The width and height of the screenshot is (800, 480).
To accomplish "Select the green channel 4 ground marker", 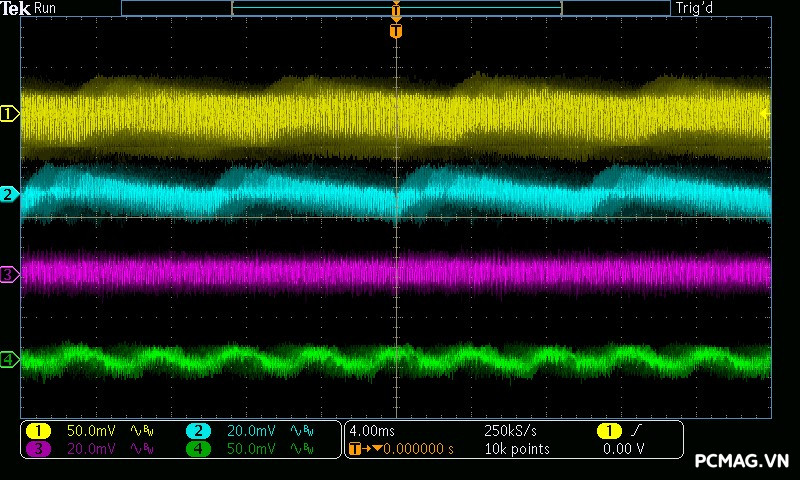I will coord(9,359).
